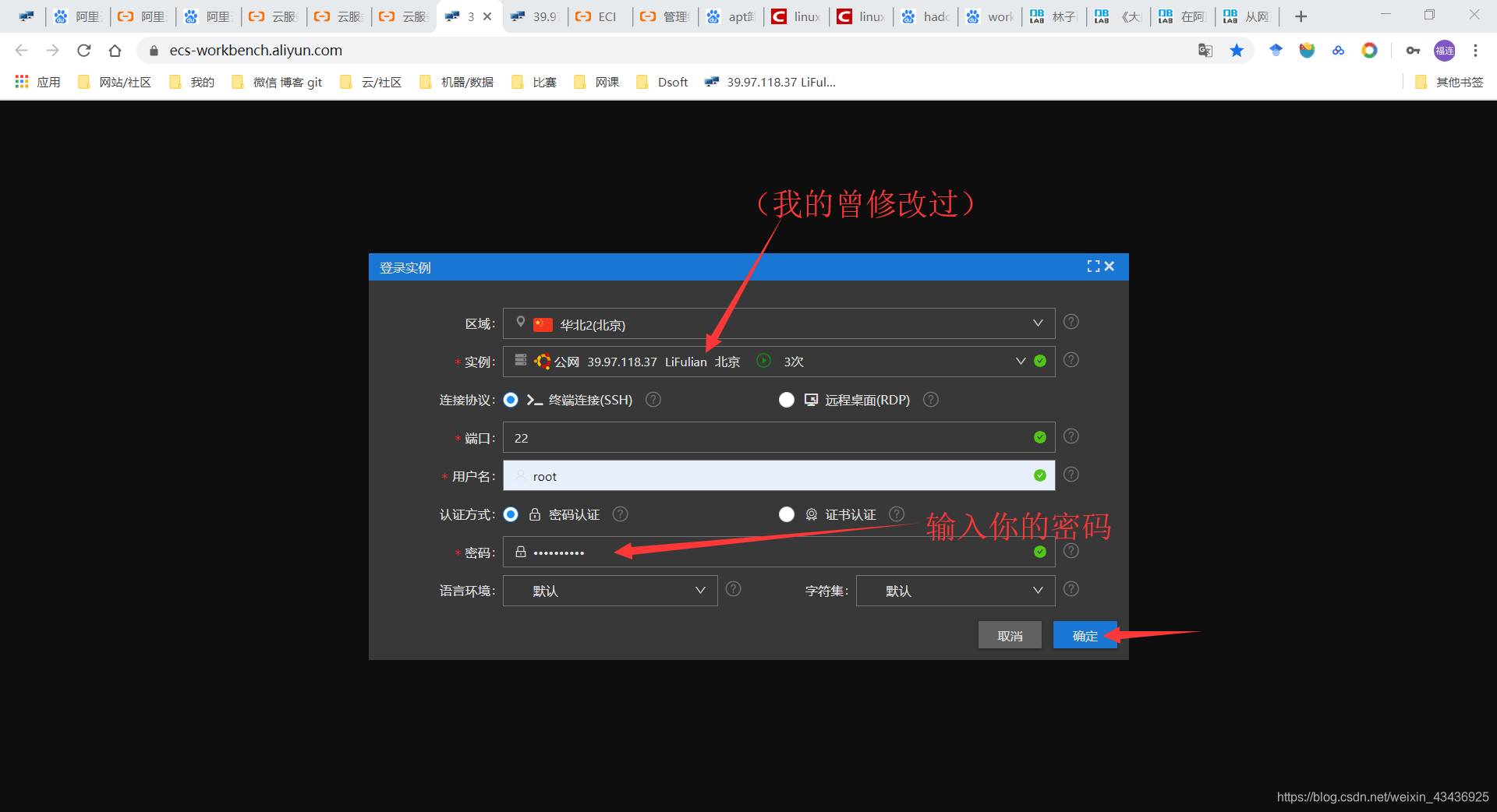Click the Ubuntu OS icon in the instance field

[542, 361]
